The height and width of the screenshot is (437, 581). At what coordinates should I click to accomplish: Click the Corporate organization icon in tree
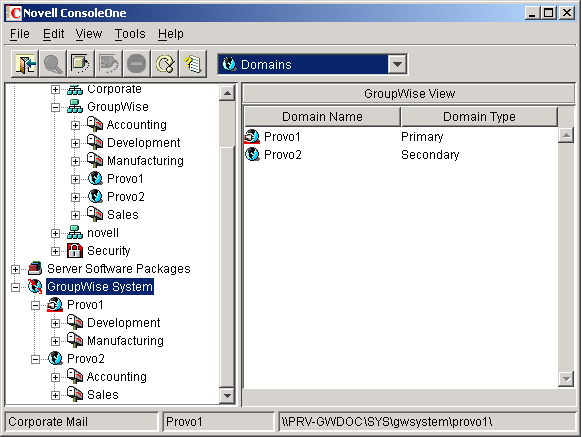click(75, 89)
